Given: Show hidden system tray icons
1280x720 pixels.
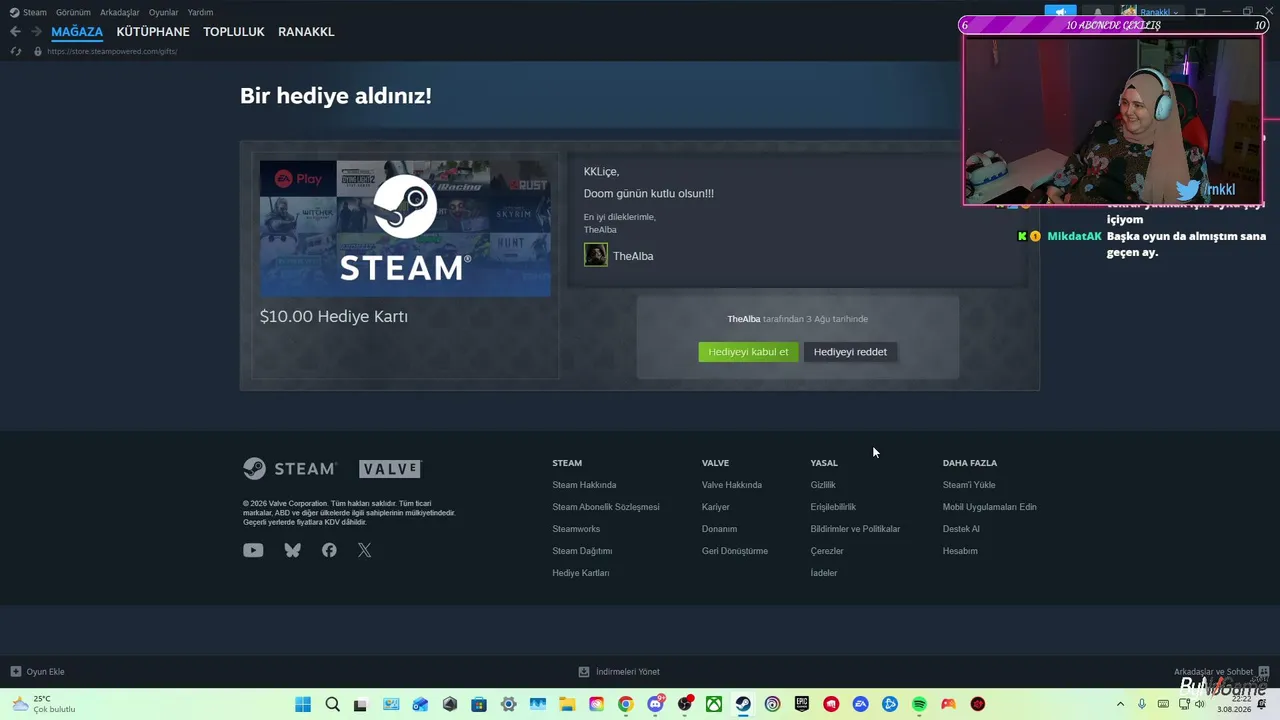Looking at the screenshot, I should [1120, 704].
